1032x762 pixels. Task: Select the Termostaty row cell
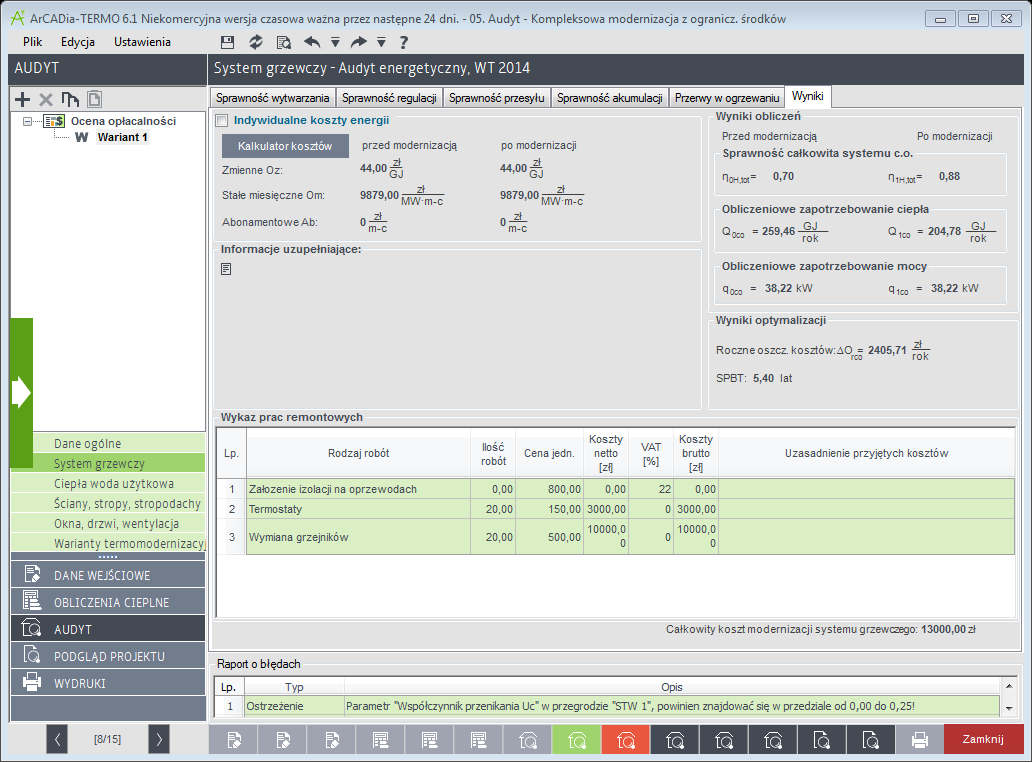tap(358, 509)
